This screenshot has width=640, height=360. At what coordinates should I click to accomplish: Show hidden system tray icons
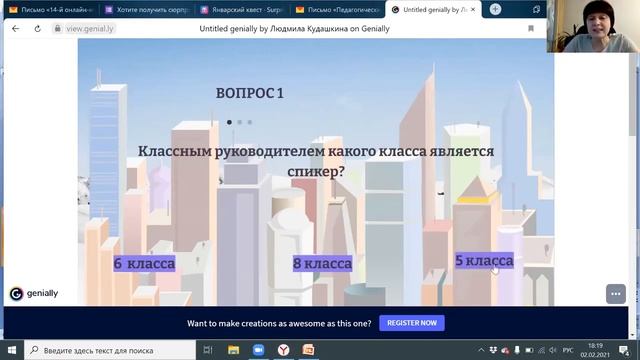(481, 350)
